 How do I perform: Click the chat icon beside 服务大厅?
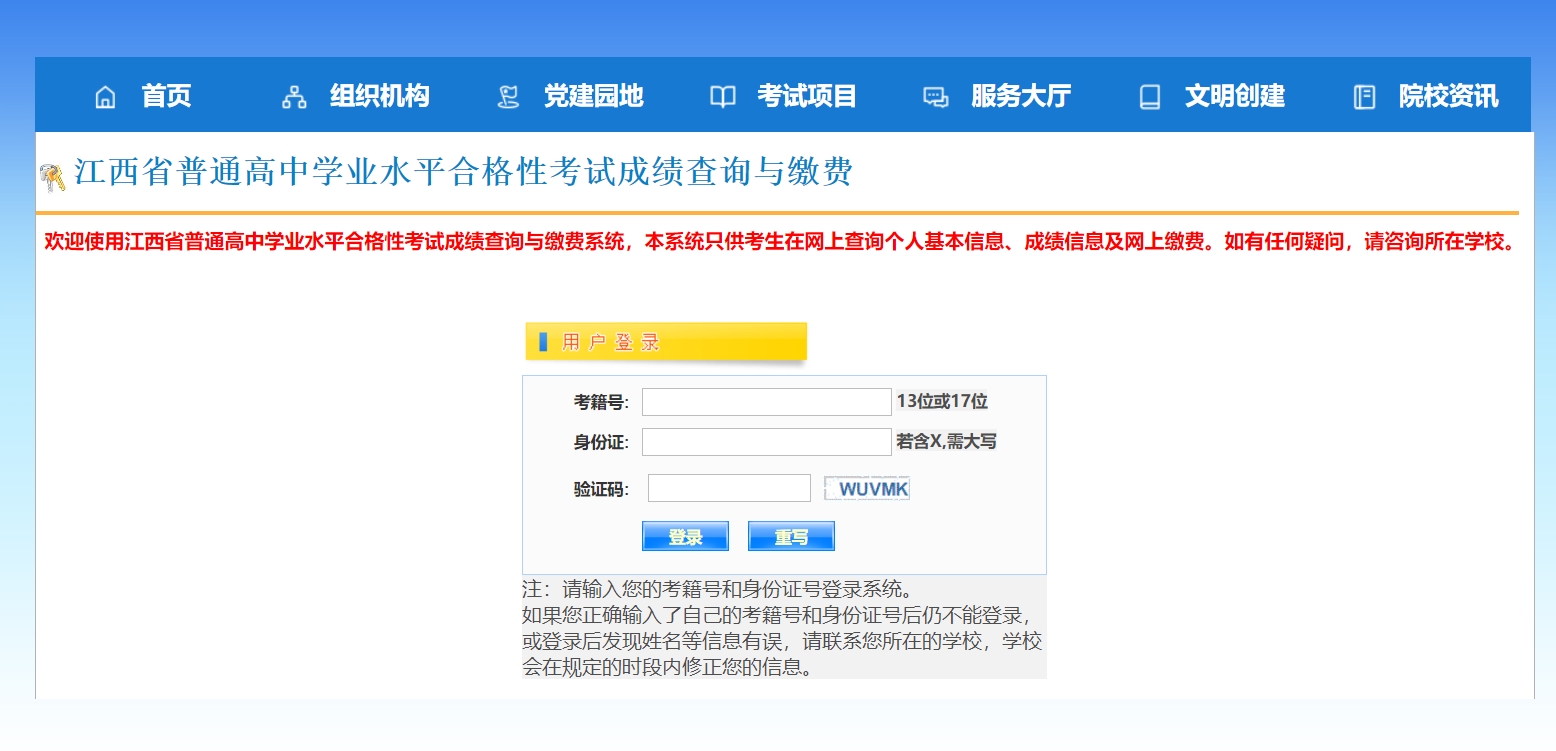point(935,97)
